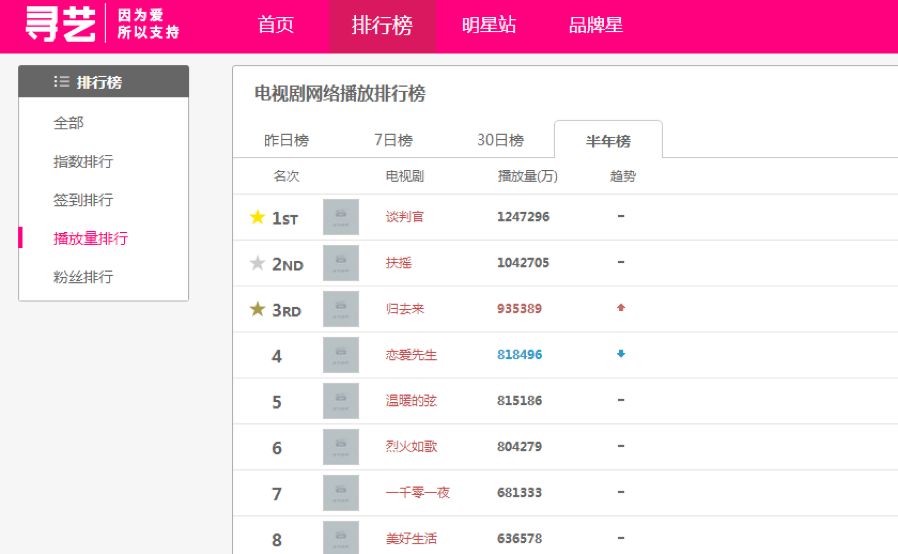Click the 趋势 column header
Screen dimensions: 898x554
623,176
